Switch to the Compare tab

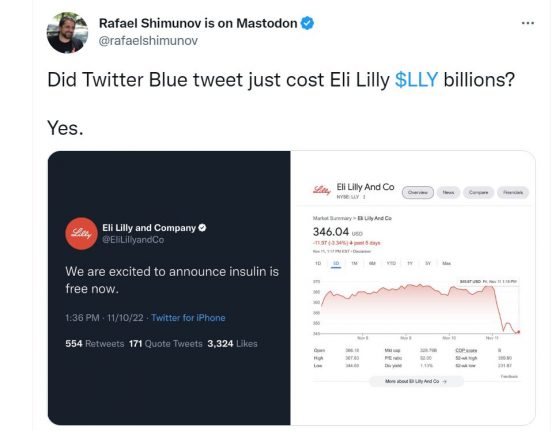[x=478, y=192]
